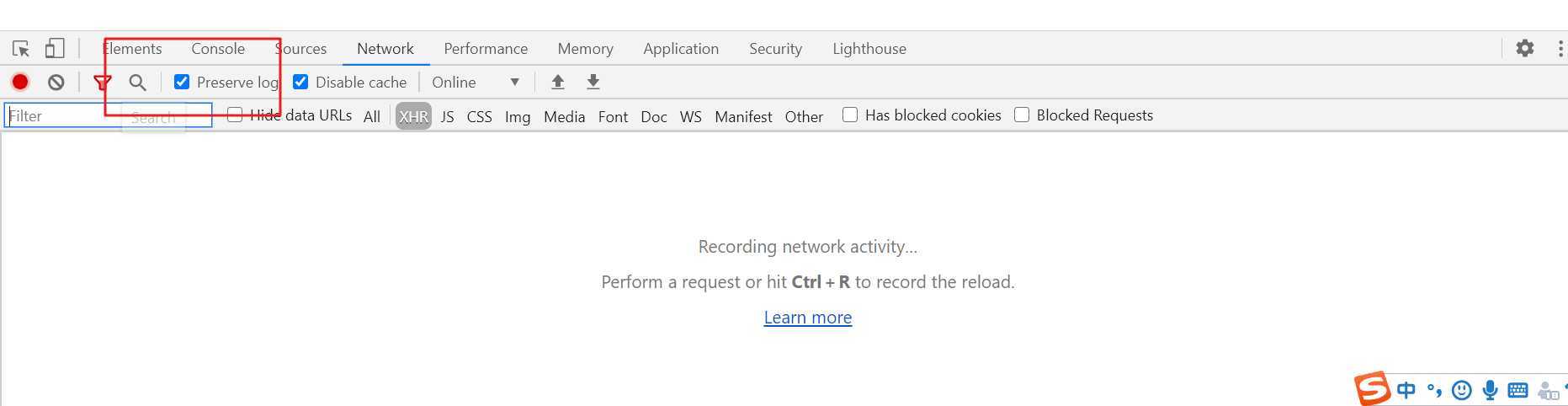Enable the Has blocked cookies checkbox
This screenshot has height=406, width=1568.
(x=850, y=115)
